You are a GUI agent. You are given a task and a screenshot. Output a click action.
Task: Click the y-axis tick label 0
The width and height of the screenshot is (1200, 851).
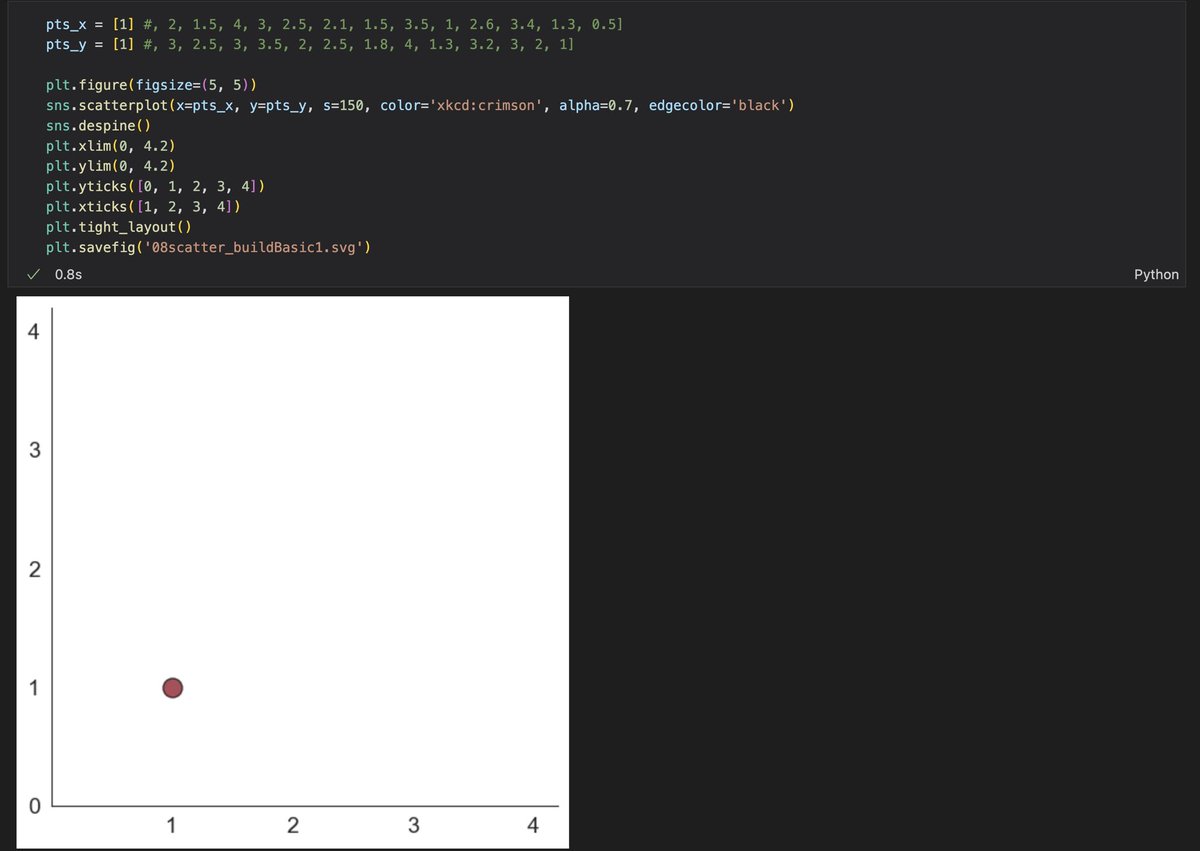[34, 806]
